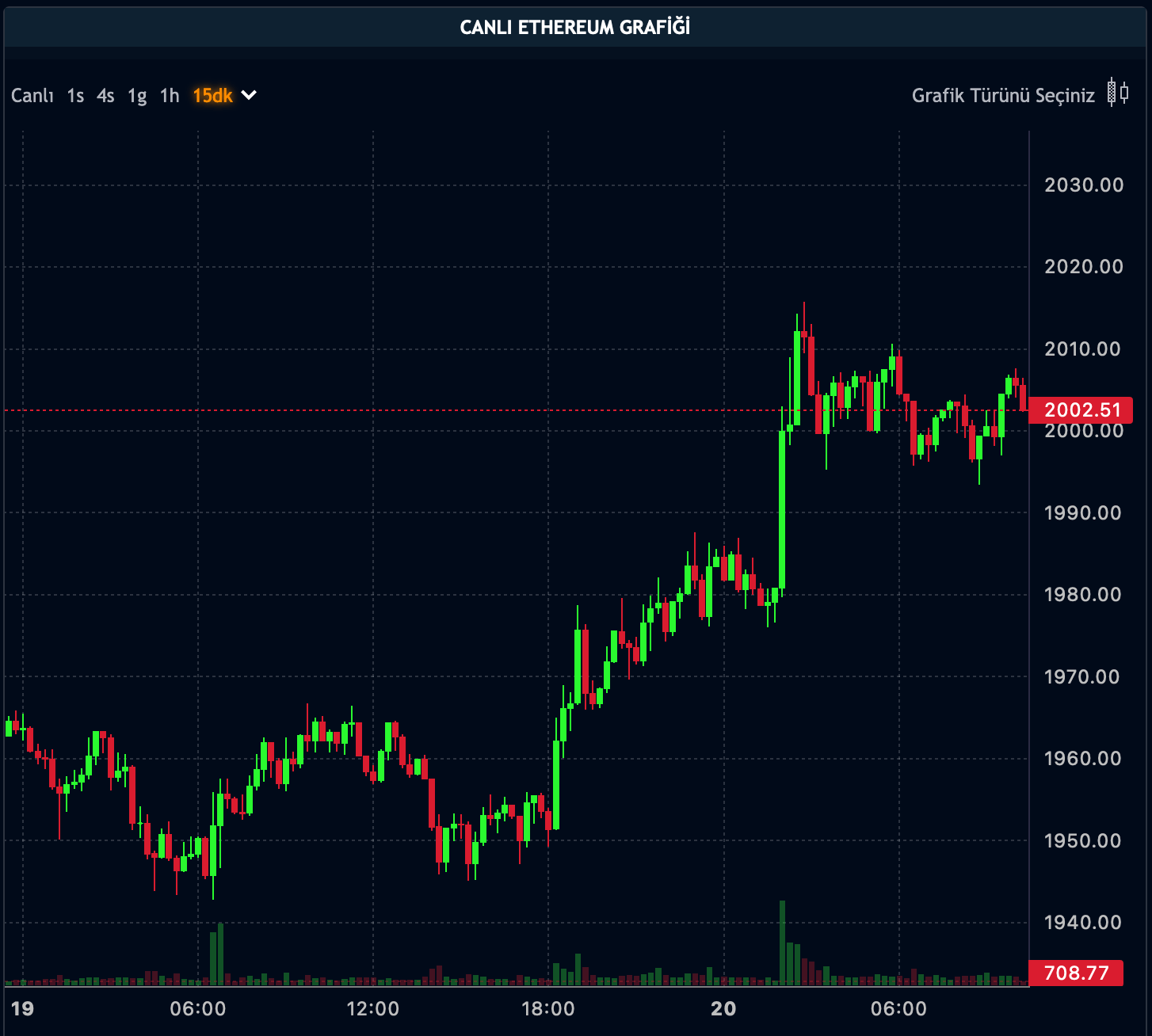Image resolution: width=1152 pixels, height=1036 pixels.
Task: Choose the 1h timeframe
Action: (170, 96)
